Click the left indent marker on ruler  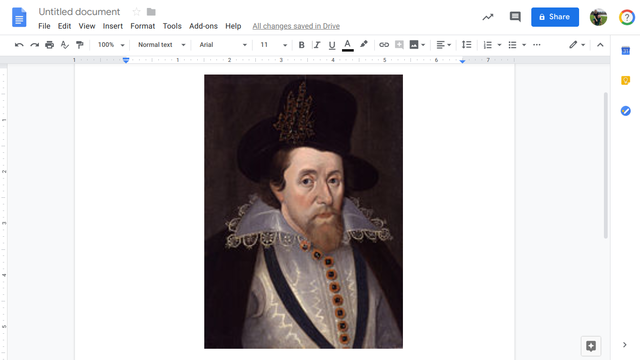[126, 60]
